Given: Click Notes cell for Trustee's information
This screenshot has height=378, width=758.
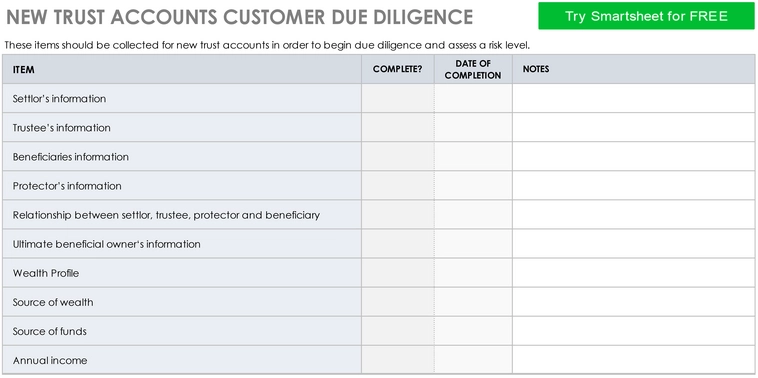Looking at the screenshot, I should coord(634,128).
